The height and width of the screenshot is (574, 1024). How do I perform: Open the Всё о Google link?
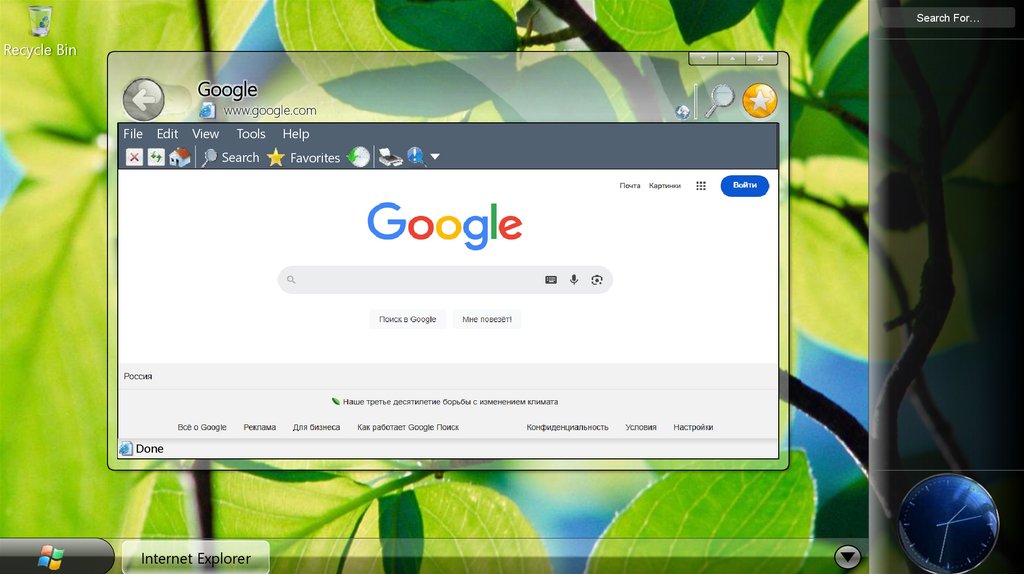tap(202, 427)
